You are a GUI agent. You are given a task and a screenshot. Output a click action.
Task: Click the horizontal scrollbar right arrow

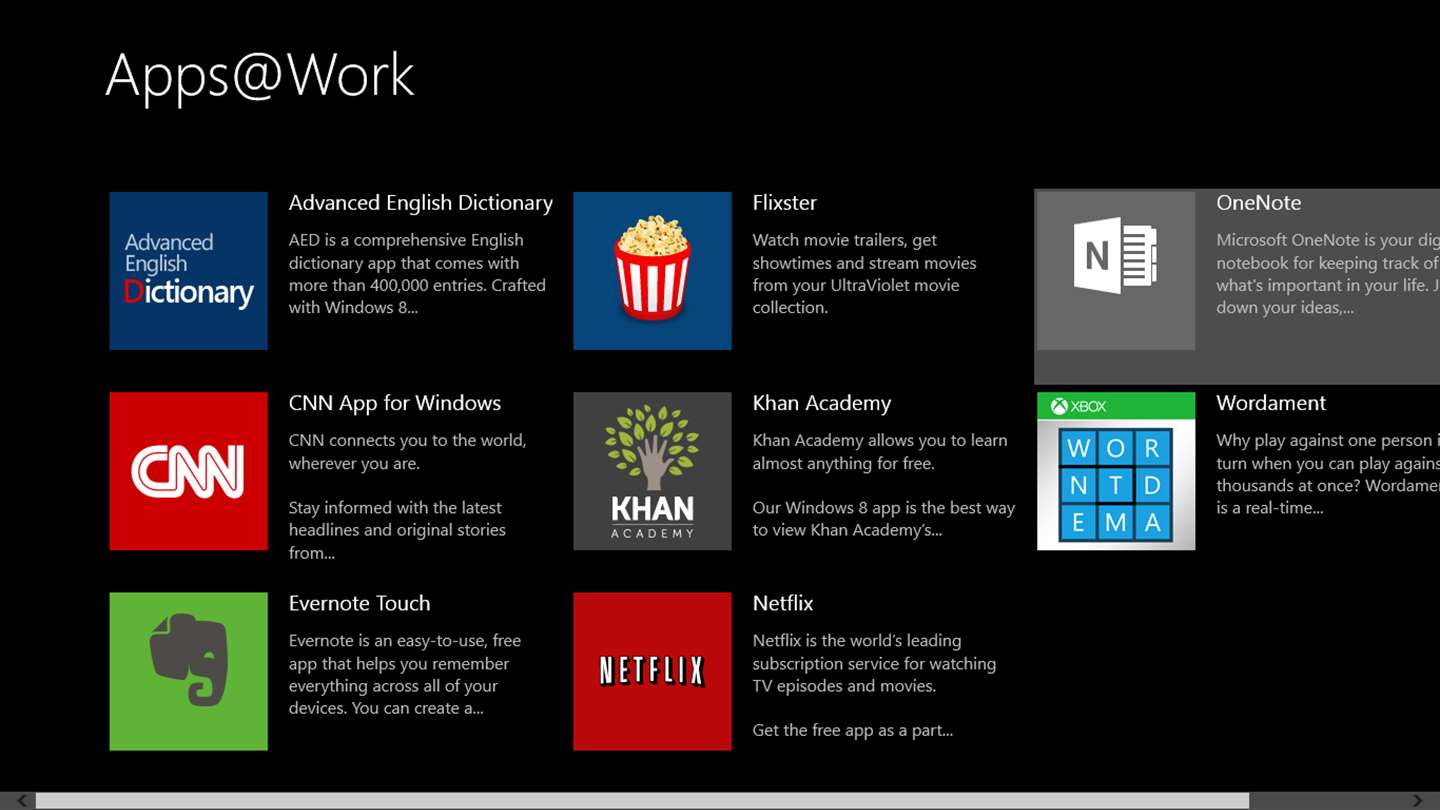point(1417,801)
